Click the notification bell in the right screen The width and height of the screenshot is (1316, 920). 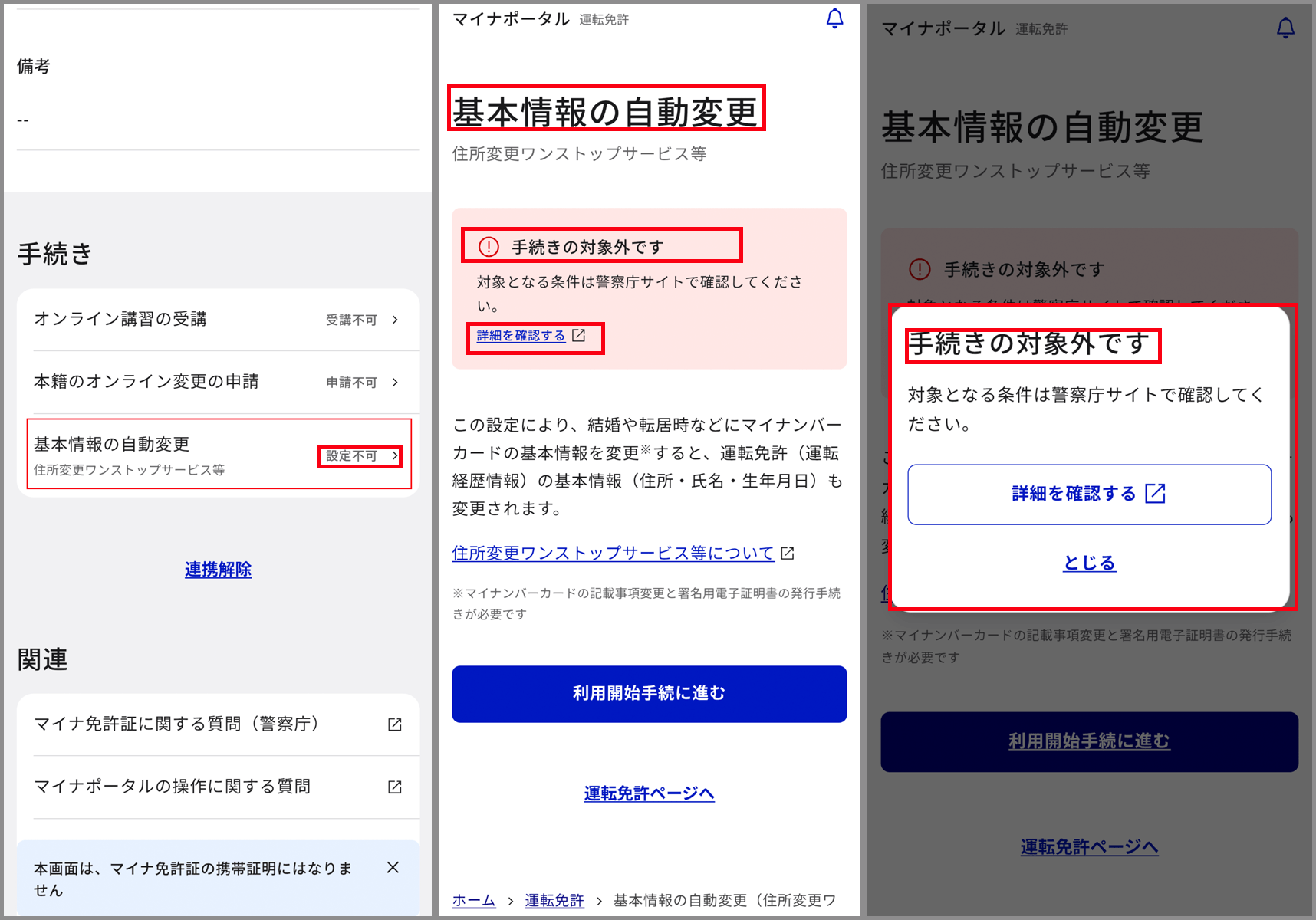click(1285, 28)
